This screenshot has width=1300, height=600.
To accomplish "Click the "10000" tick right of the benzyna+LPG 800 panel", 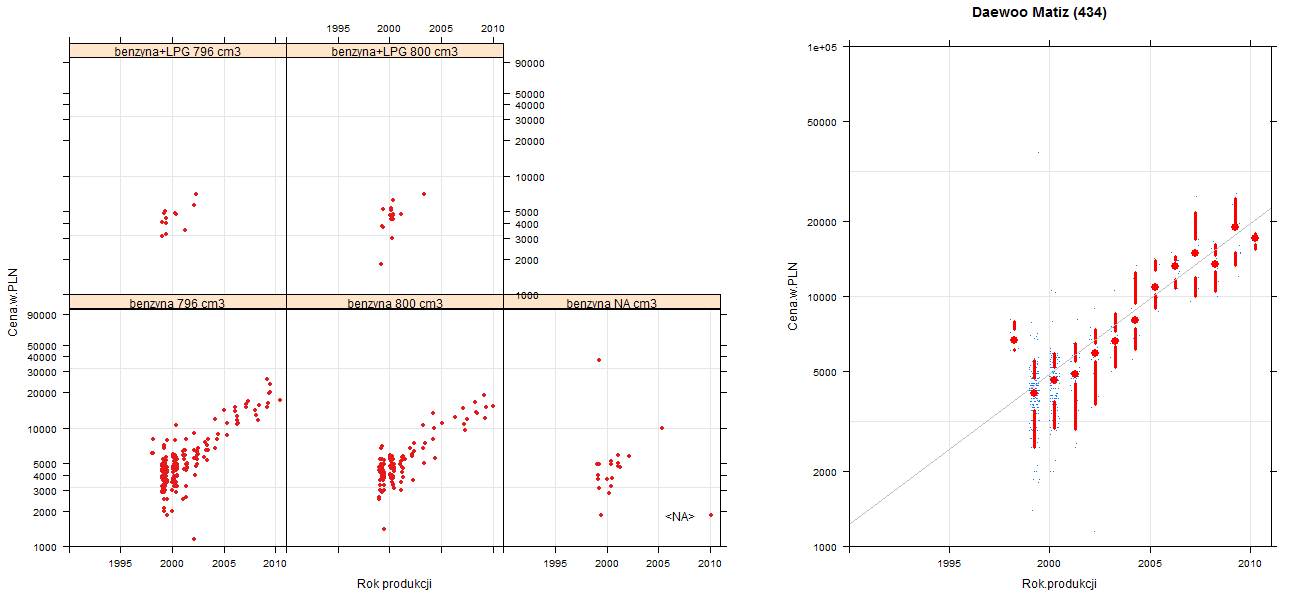I will pyautogui.click(x=530, y=177).
